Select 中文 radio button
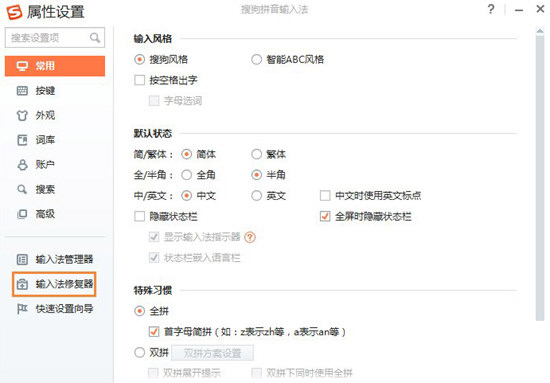550x383 pixels. click(187, 196)
